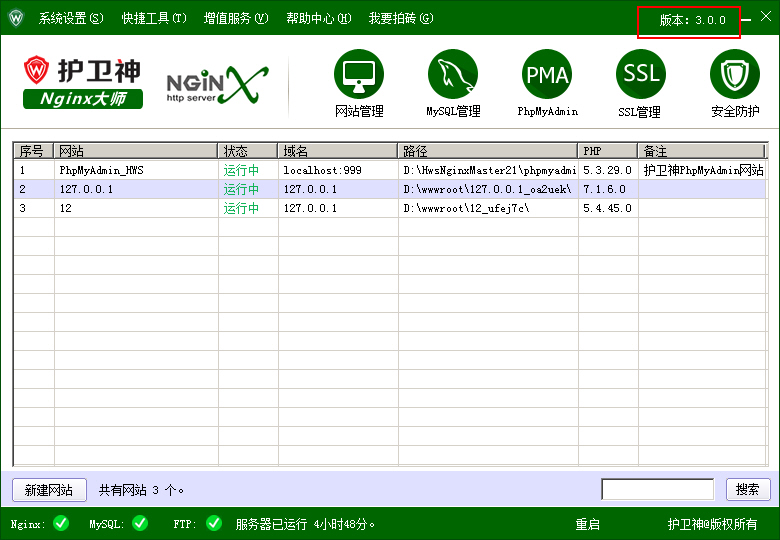Click the 护卫神®版权所有 link
780x540 pixels.
[x=712, y=524]
